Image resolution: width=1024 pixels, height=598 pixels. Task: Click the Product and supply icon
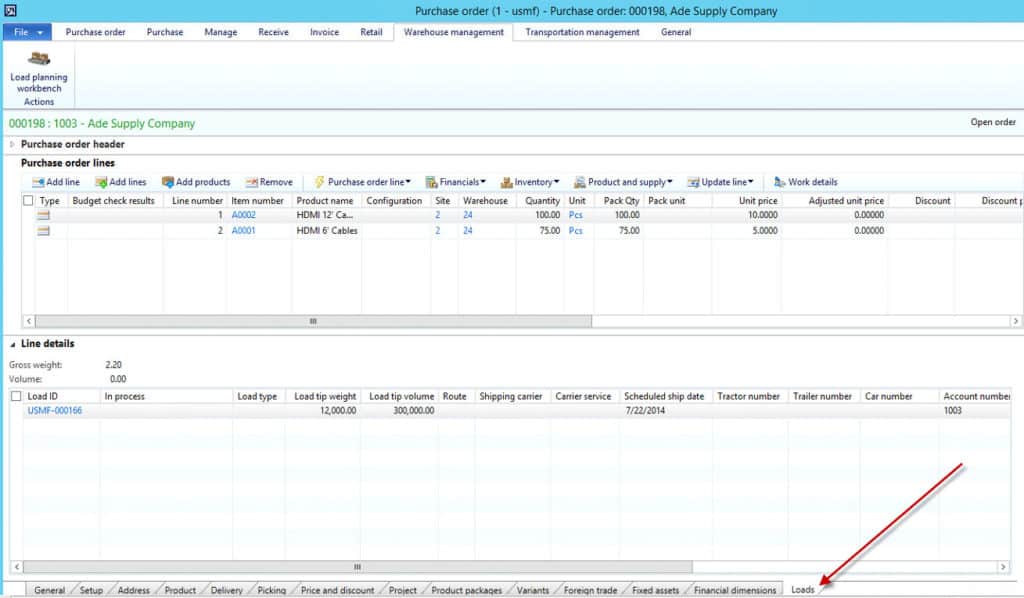click(579, 182)
